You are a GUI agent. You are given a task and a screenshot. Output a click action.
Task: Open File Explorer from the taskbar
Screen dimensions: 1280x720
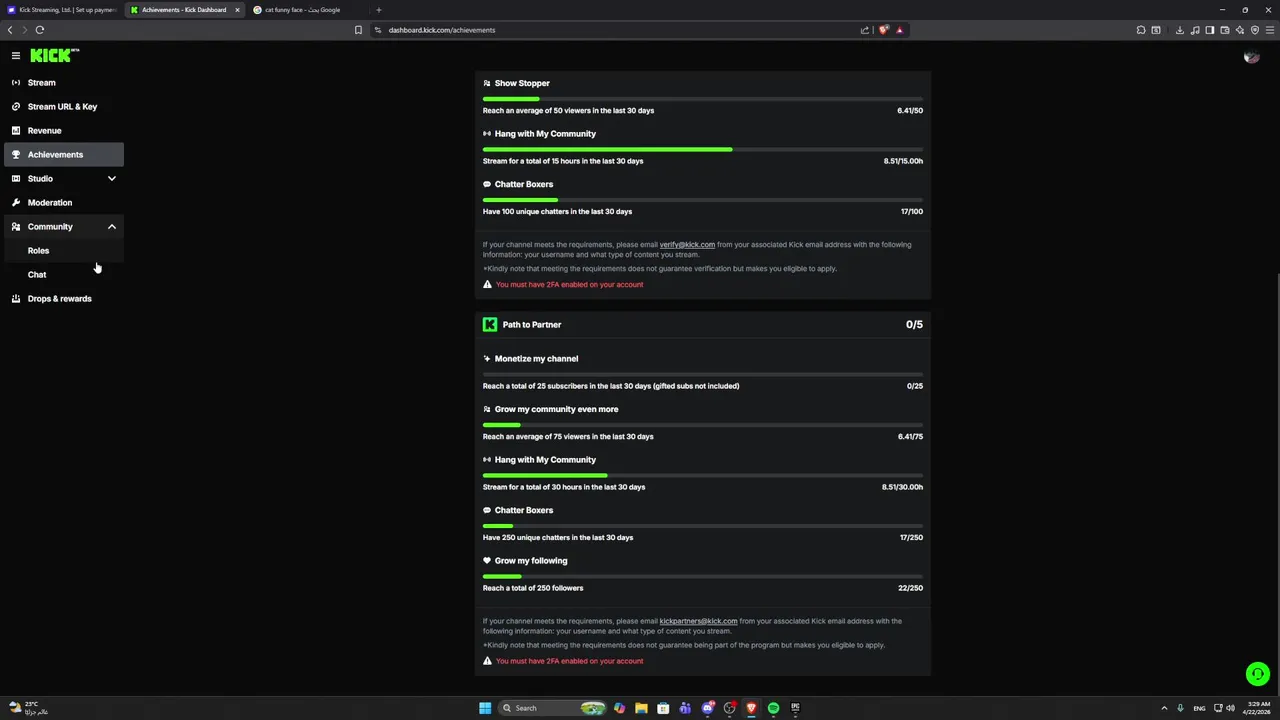pyautogui.click(x=641, y=708)
